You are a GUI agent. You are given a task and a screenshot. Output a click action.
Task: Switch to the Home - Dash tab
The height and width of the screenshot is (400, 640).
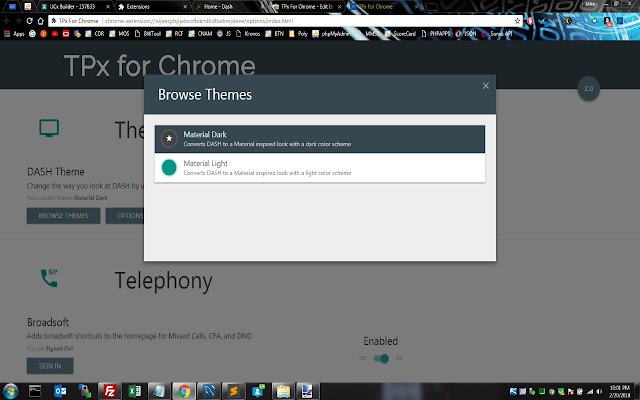(x=229, y=7)
